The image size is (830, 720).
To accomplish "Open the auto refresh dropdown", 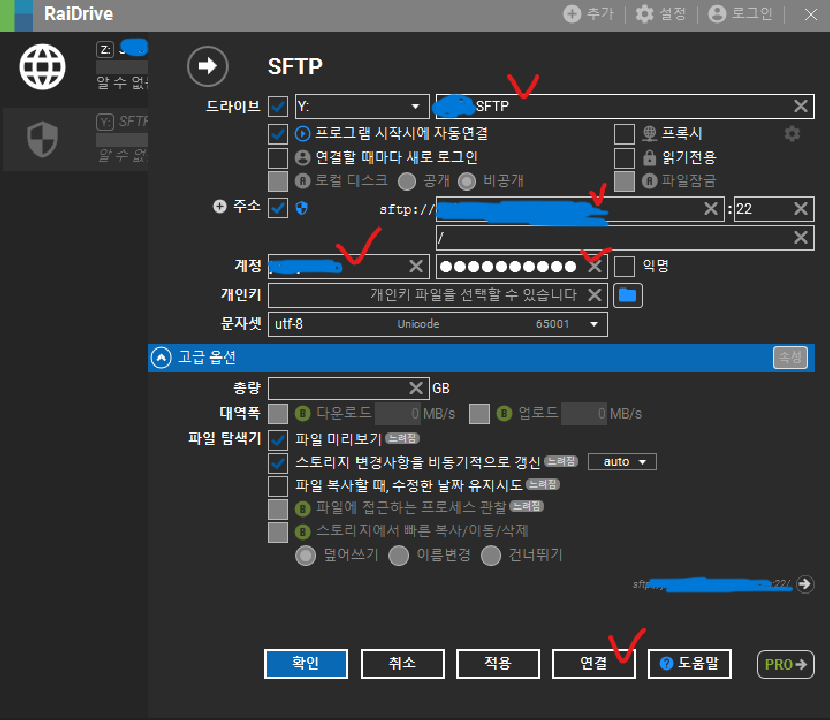I will click(x=622, y=462).
